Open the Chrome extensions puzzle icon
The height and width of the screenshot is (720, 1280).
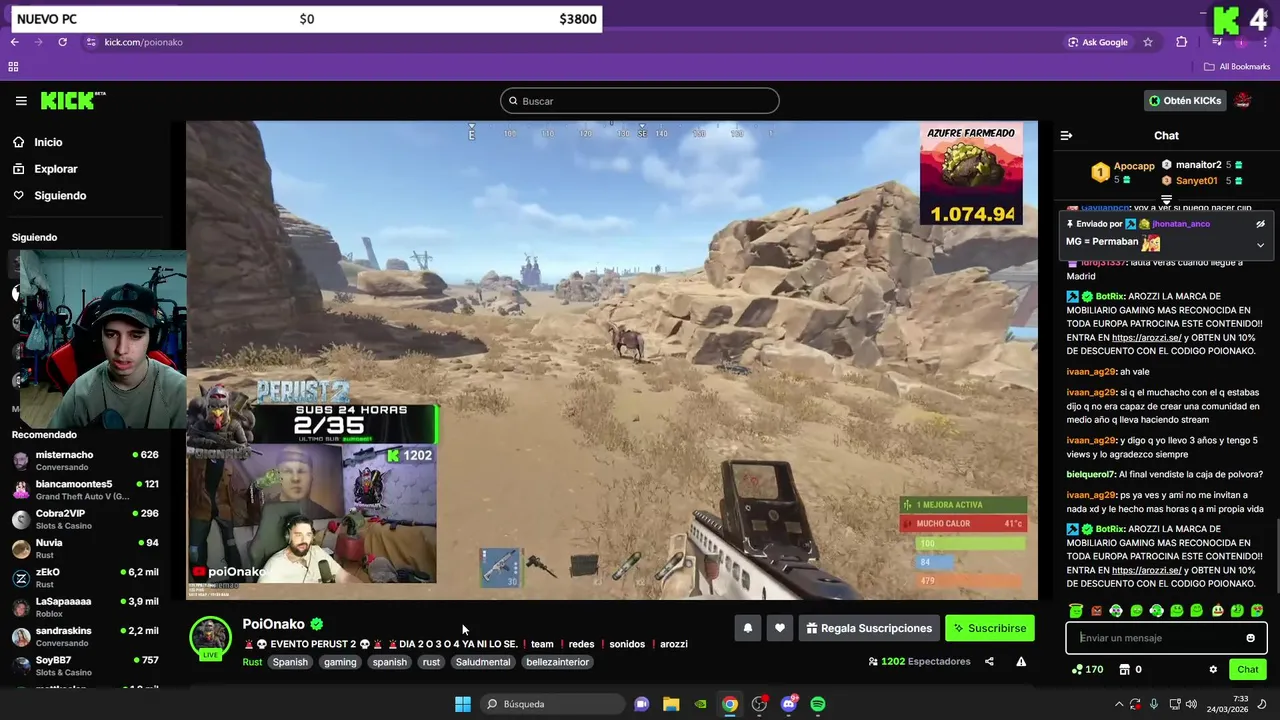(1181, 42)
